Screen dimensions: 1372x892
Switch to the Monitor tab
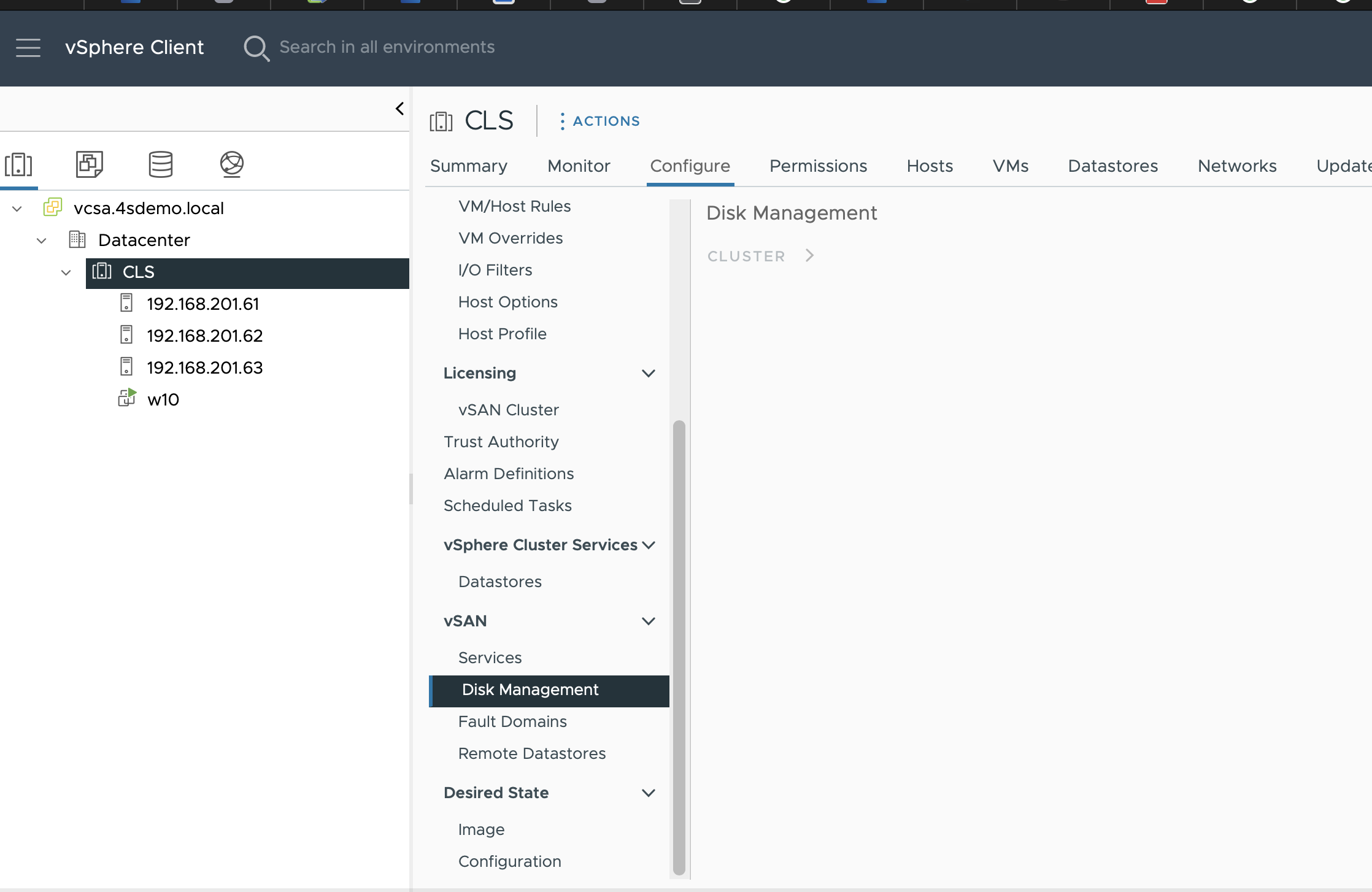pyautogui.click(x=579, y=166)
